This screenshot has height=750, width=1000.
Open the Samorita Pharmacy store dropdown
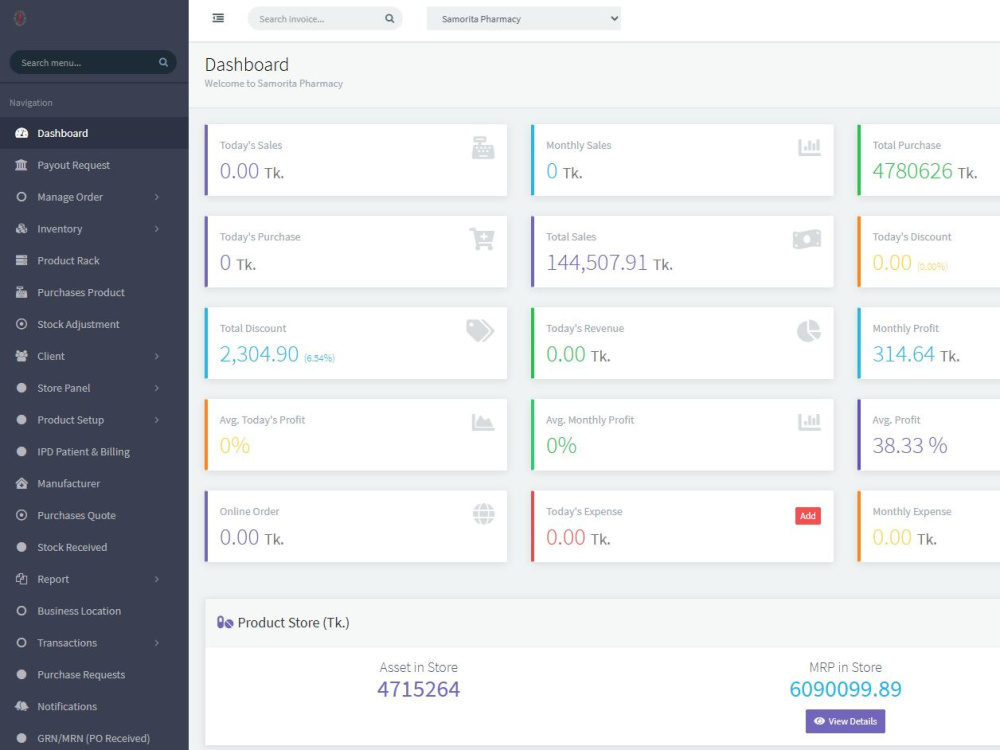pos(524,18)
